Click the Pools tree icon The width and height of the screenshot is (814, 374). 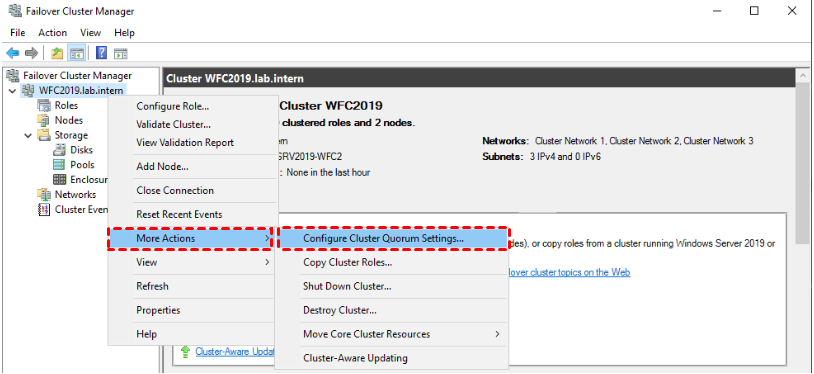(59, 165)
